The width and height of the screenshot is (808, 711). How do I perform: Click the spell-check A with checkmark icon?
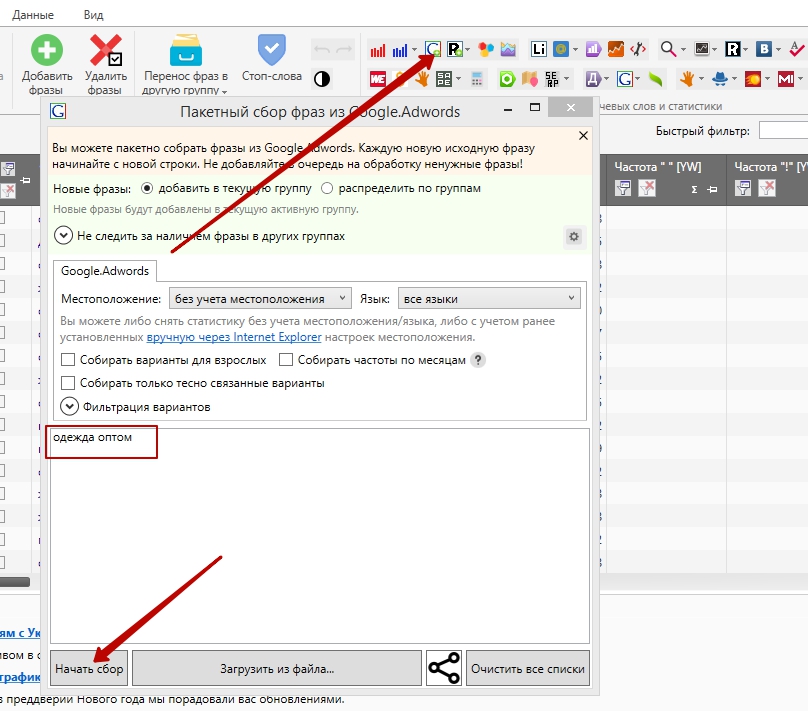[797, 49]
